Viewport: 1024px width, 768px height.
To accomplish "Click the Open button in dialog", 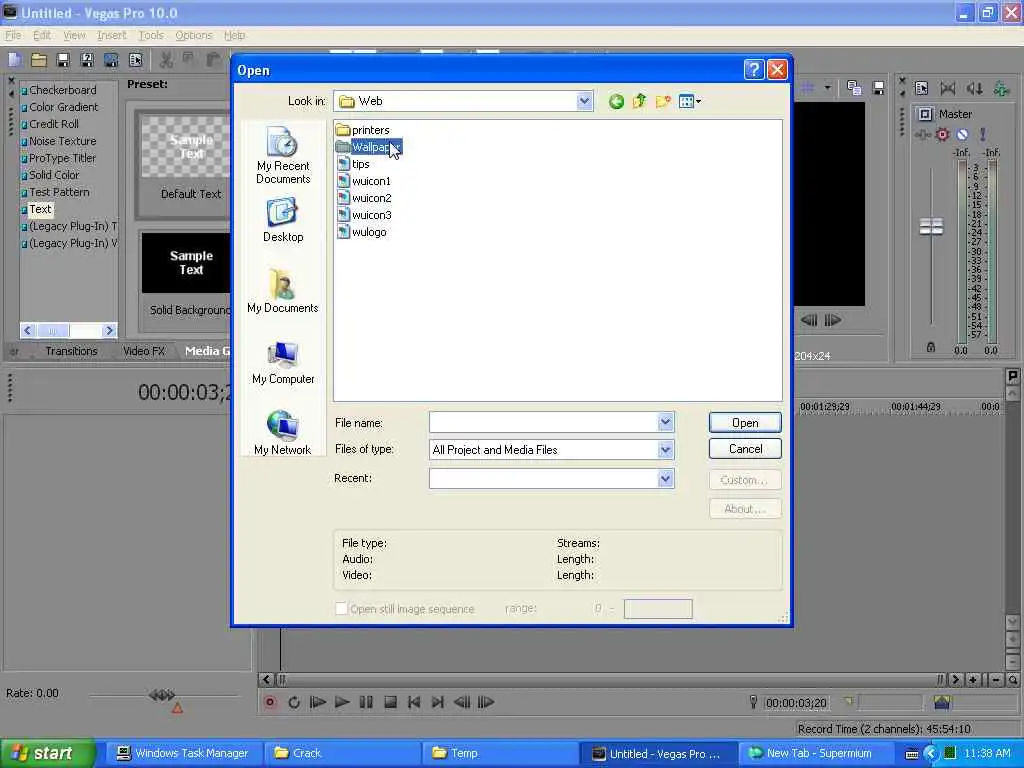I will coord(745,423).
